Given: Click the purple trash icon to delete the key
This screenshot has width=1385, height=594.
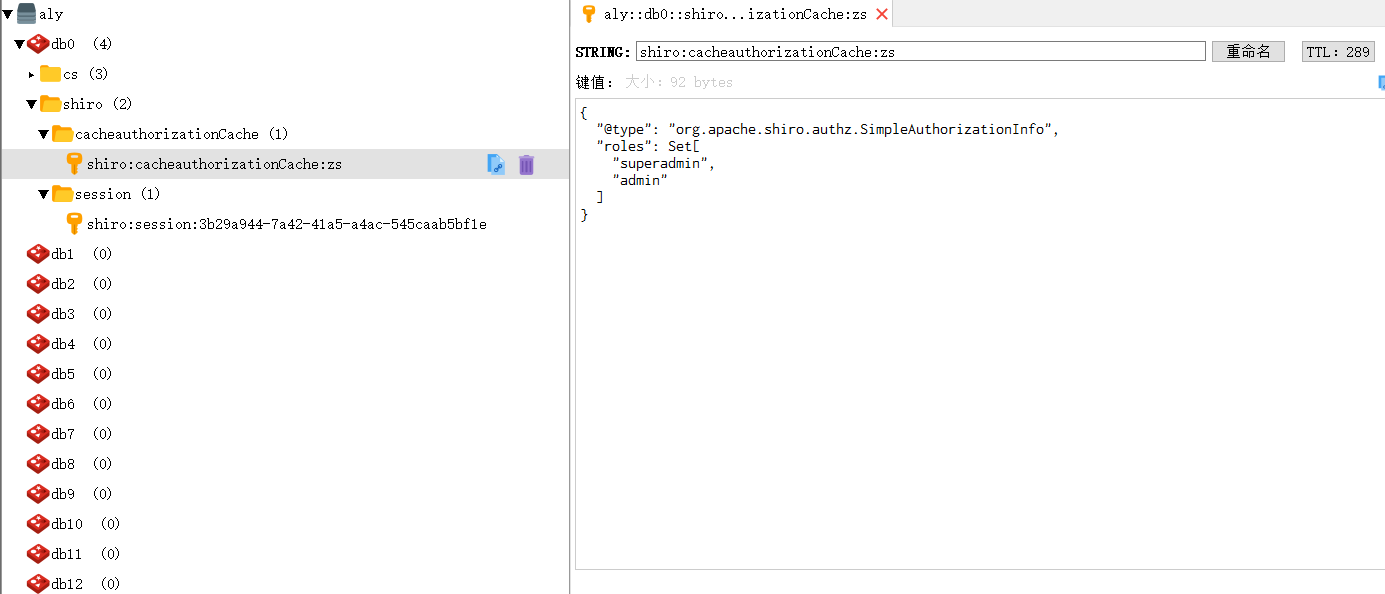Looking at the screenshot, I should point(526,164).
